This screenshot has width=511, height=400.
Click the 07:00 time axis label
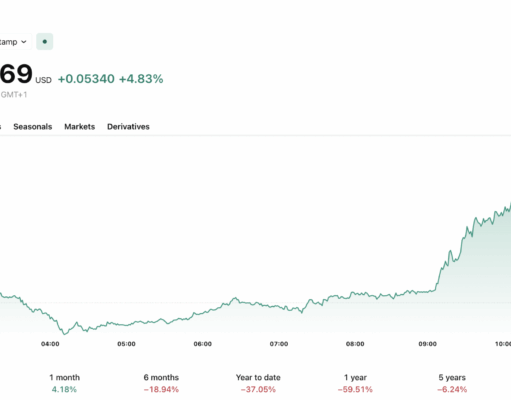click(279, 344)
